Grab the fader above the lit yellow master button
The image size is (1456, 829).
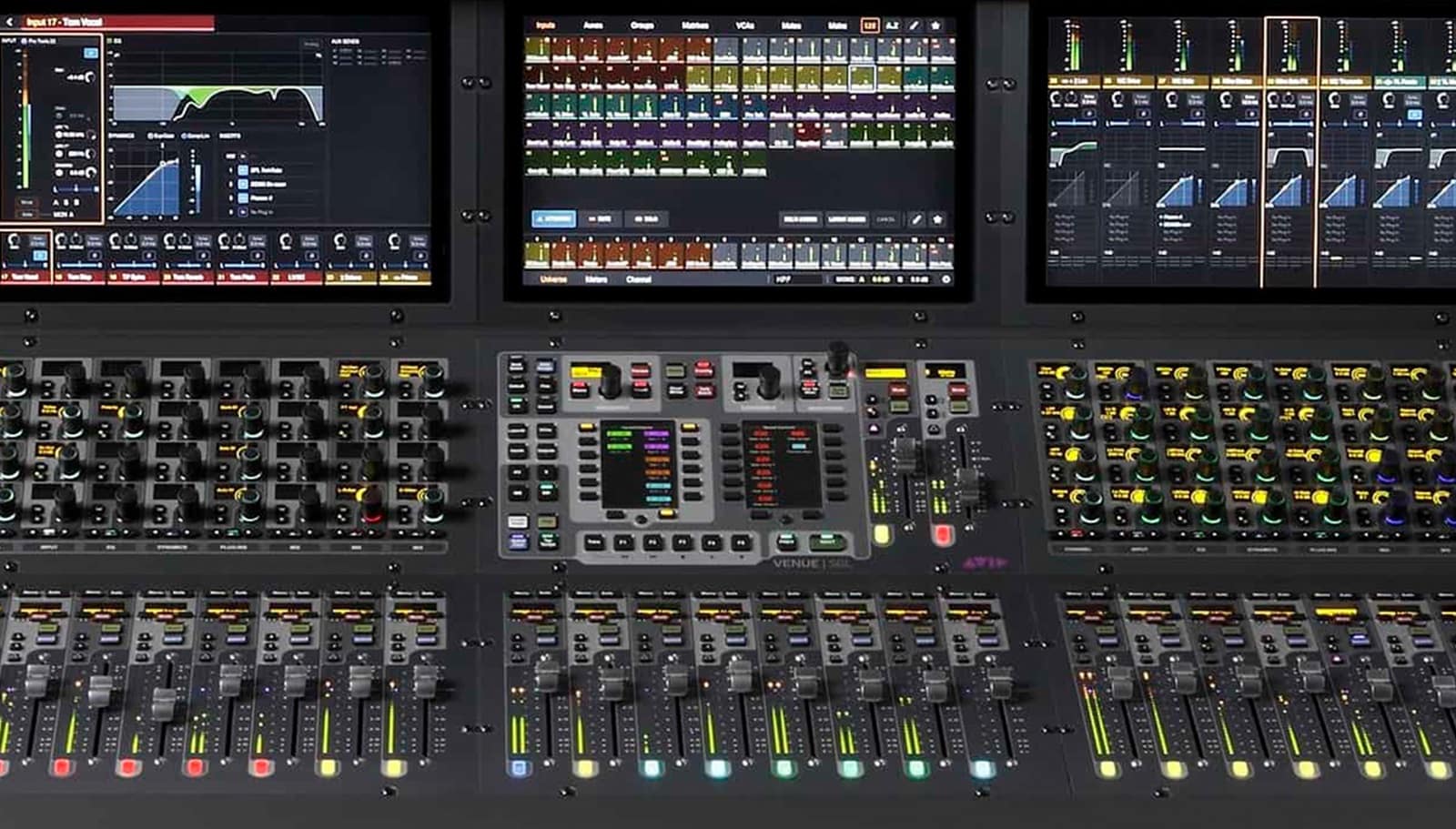click(x=905, y=455)
